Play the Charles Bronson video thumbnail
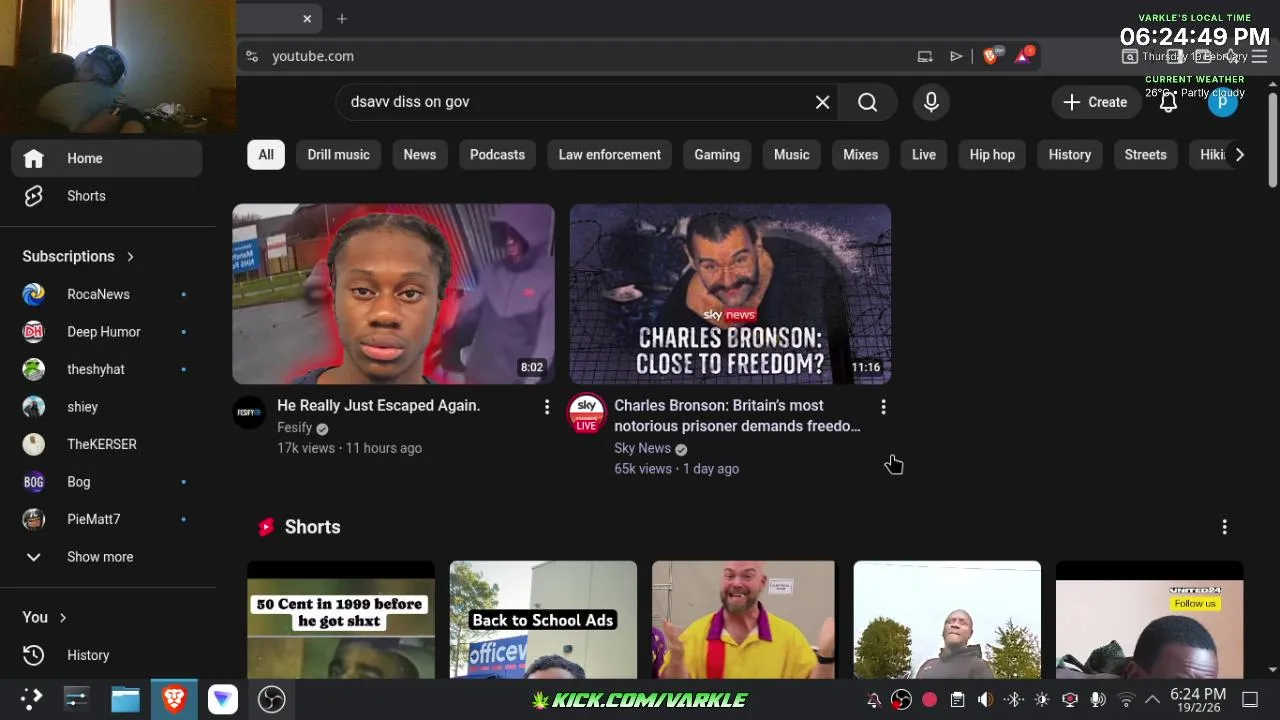1280x720 pixels. (x=730, y=294)
